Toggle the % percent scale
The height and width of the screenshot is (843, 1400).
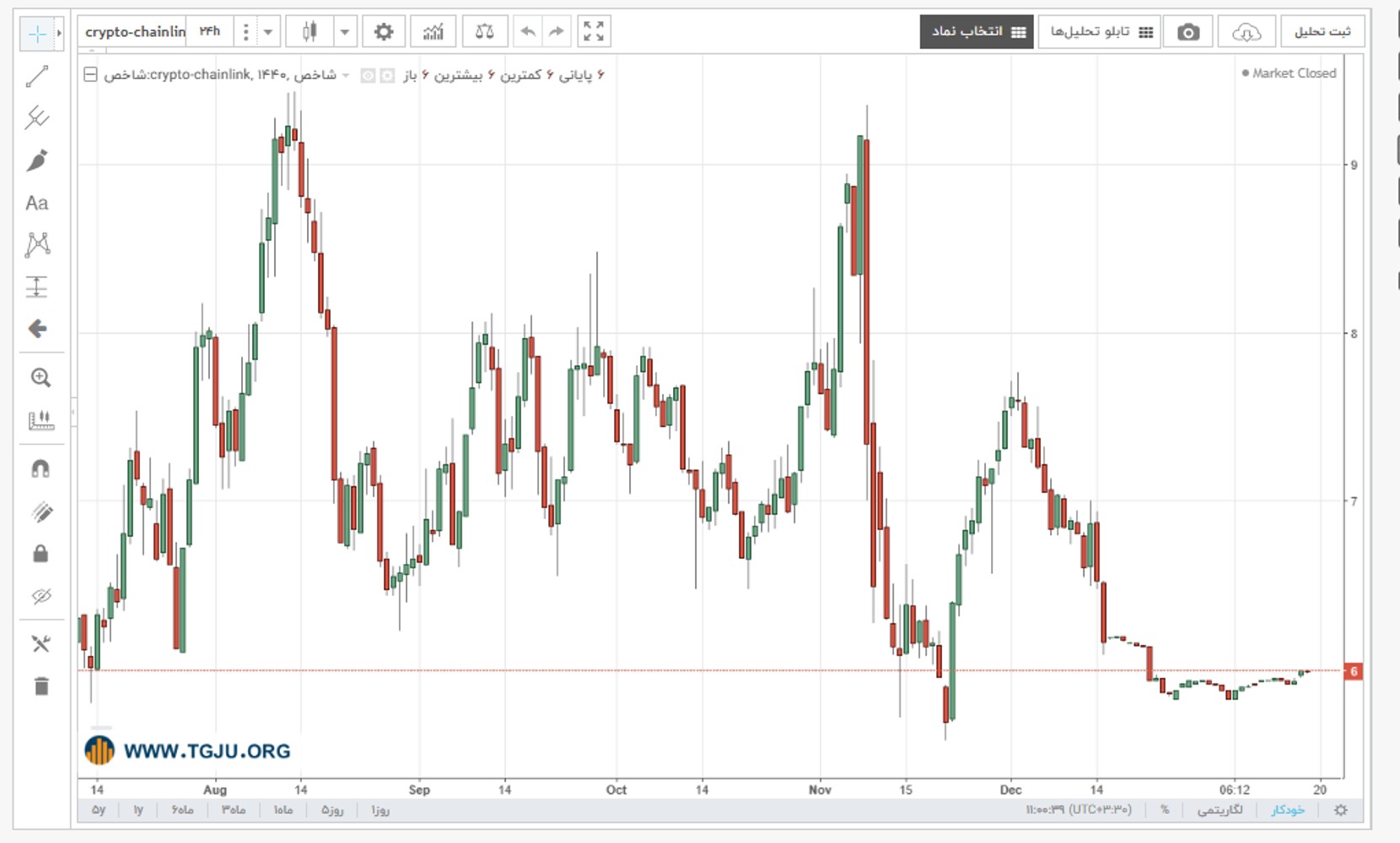point(1165,810)
